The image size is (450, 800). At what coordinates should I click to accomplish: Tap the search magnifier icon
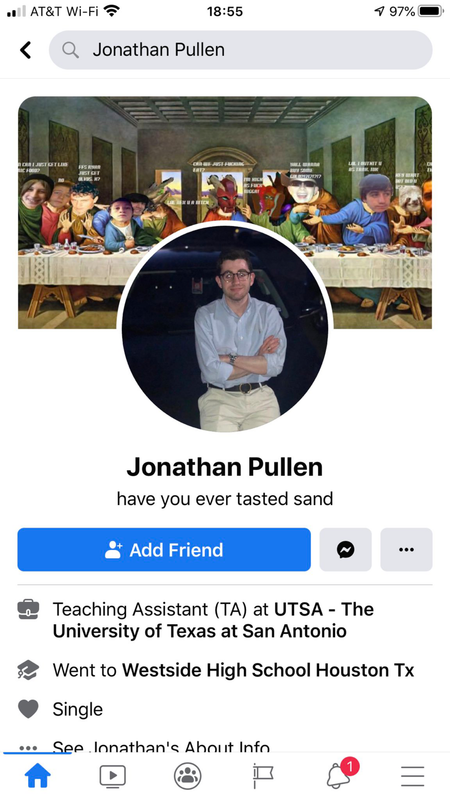pos(70,50)
